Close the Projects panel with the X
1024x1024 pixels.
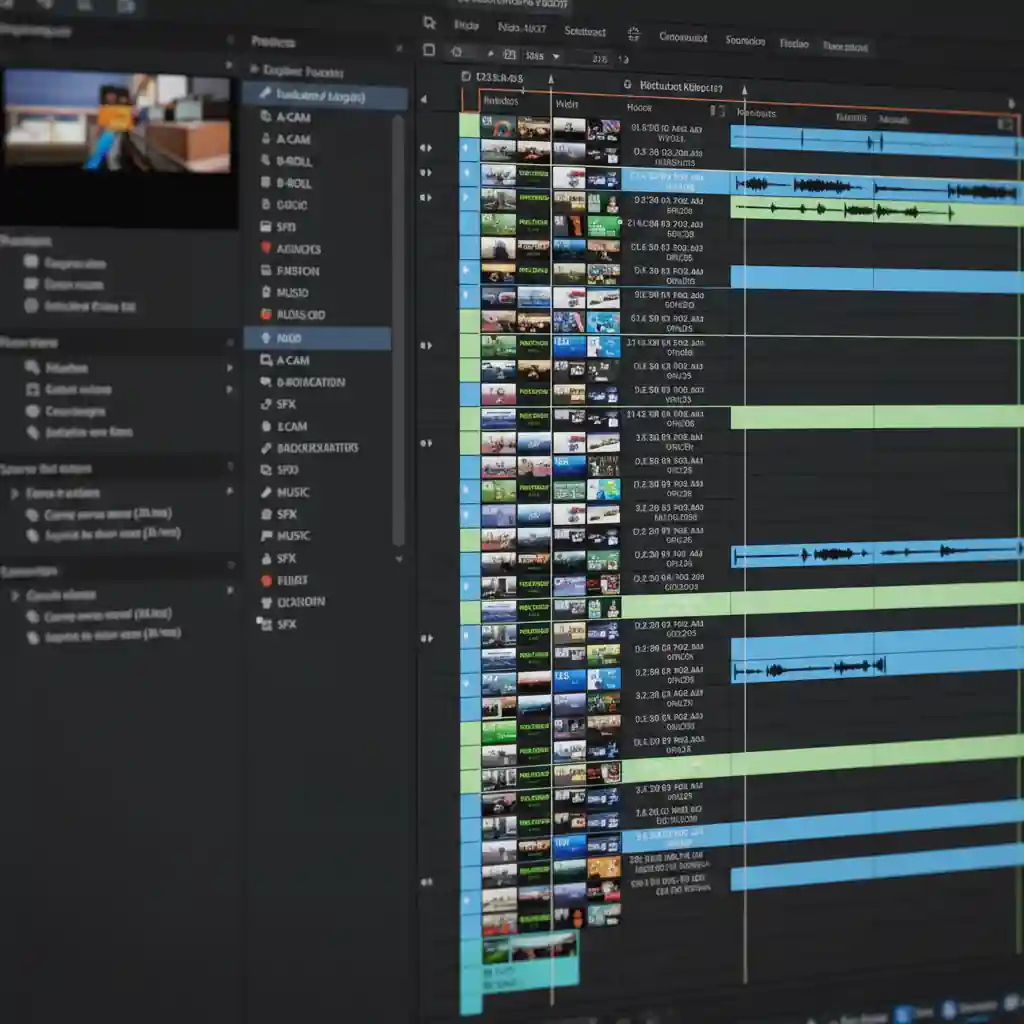click(x=399, y=48)
